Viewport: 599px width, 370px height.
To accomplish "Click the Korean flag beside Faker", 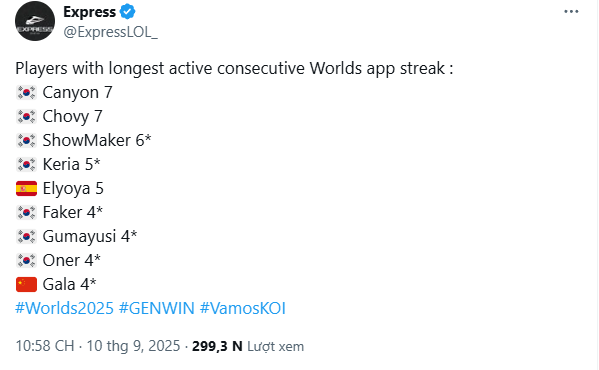I will (26, 212).
